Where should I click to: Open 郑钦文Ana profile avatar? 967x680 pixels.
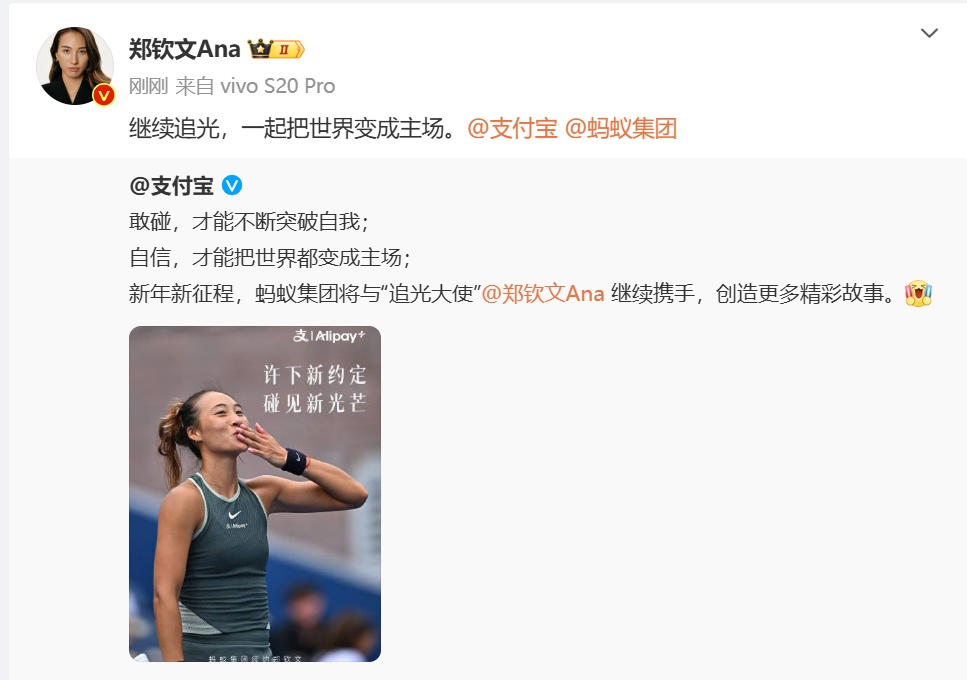coord(75,66)
